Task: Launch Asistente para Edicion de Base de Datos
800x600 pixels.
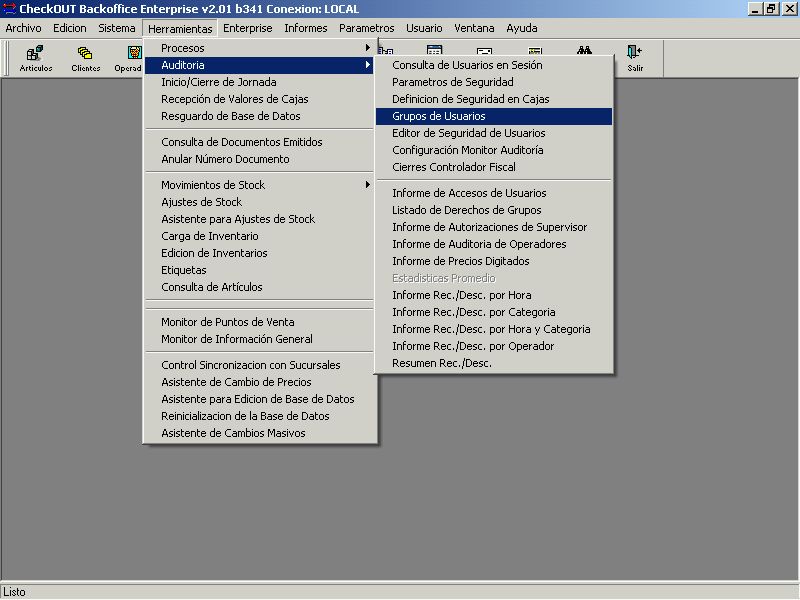Action: tap(260, 399)
